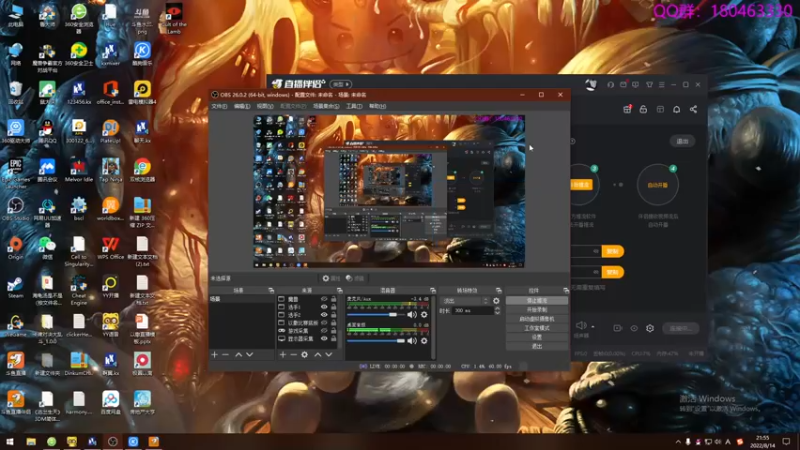Move the scene up in the Scenes panel
800x450 pixels.
pos(238,354)
